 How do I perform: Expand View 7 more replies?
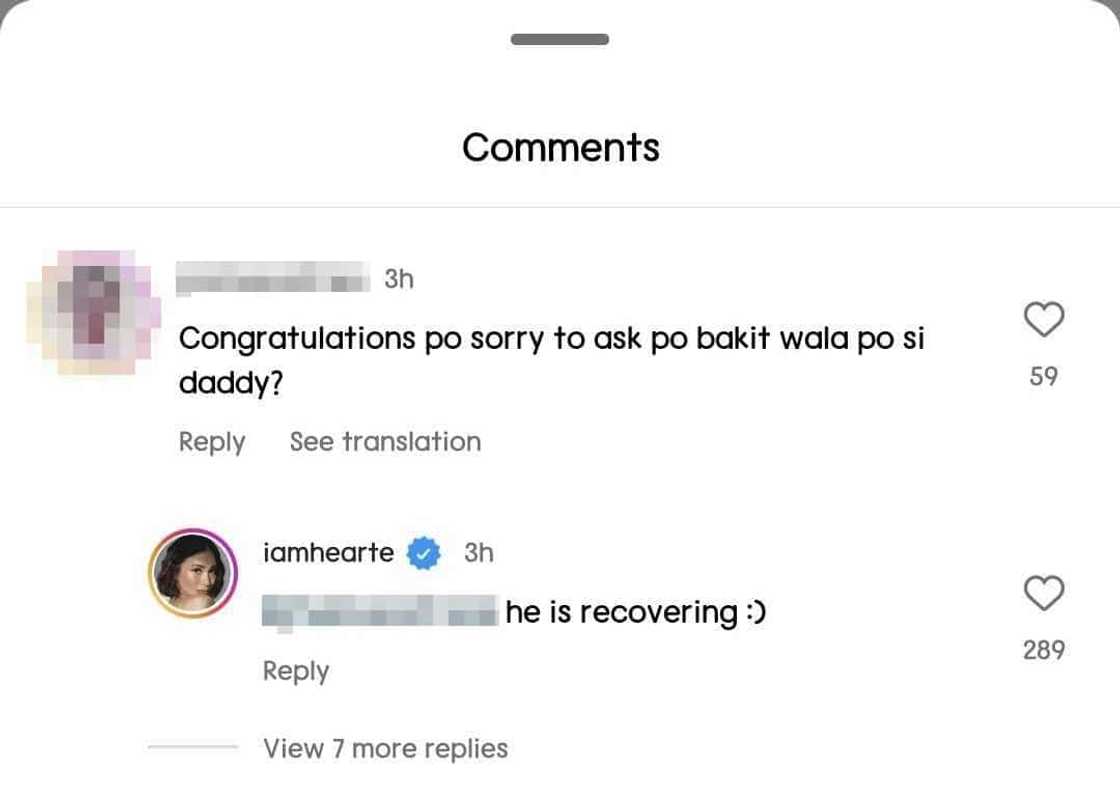385,748
